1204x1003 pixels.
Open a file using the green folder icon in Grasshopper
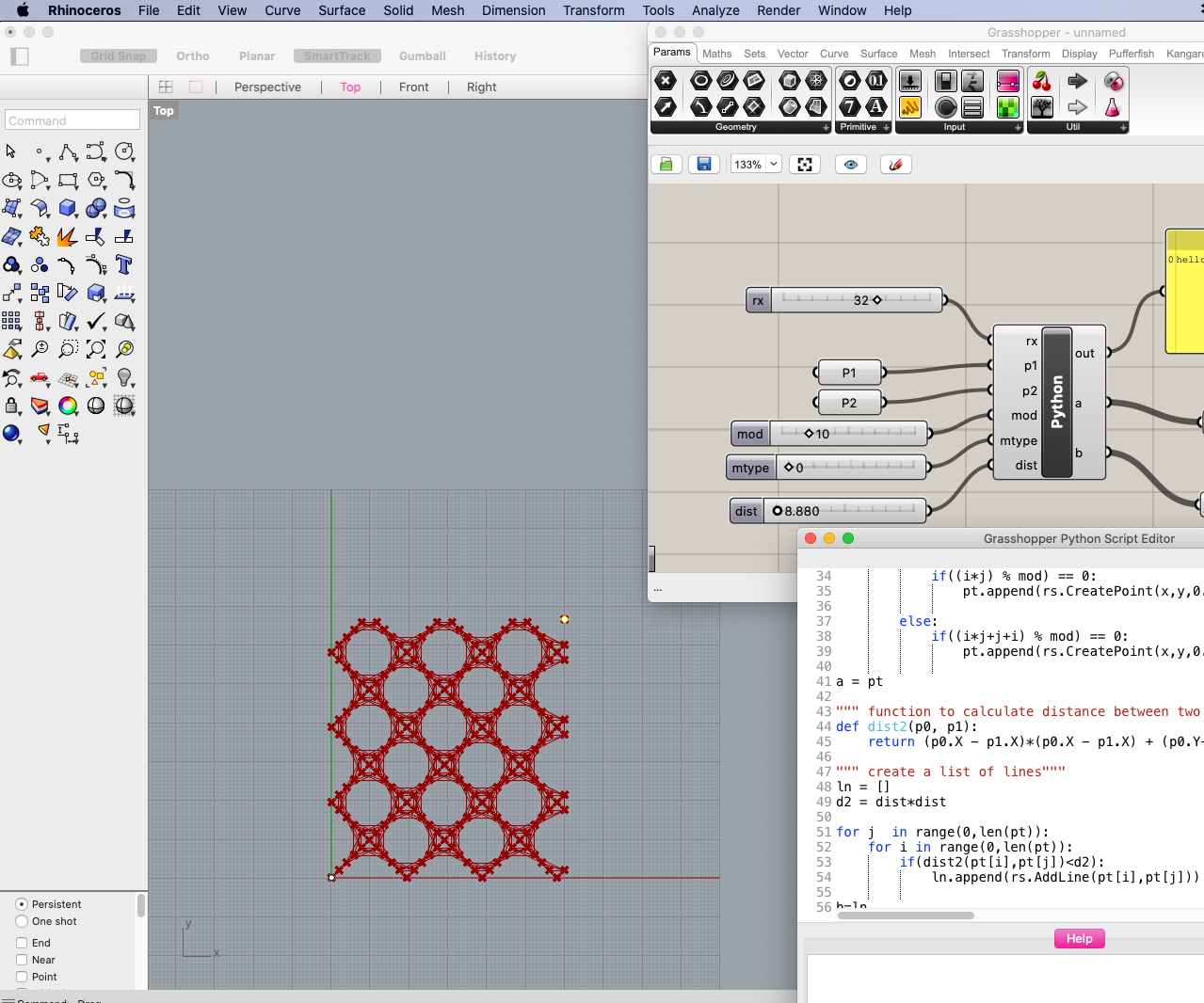pyautogui.click(x=666, y=164)
